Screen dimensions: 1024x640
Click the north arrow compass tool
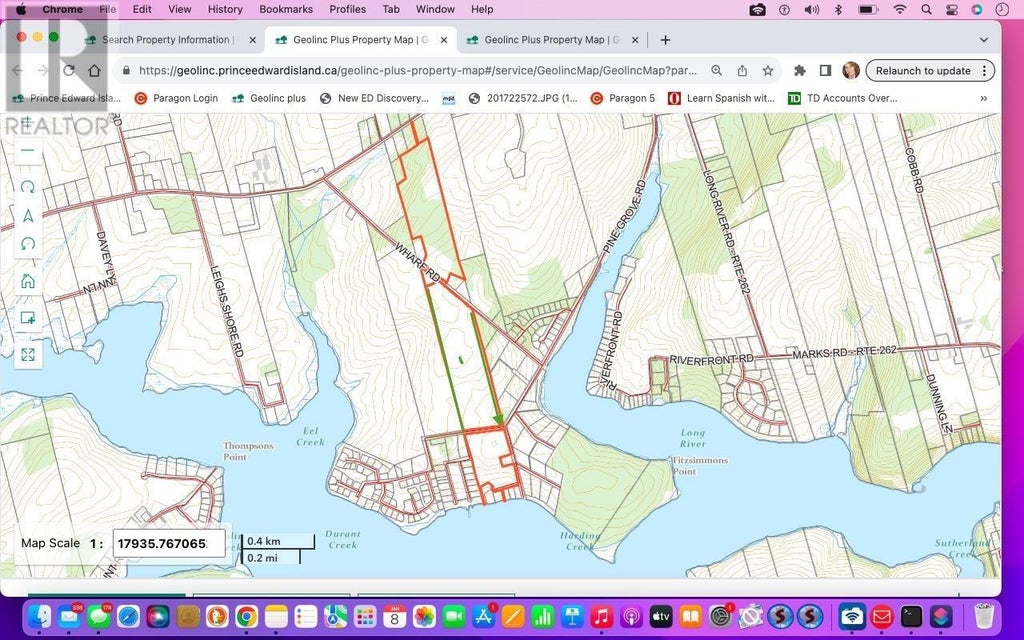27,216
